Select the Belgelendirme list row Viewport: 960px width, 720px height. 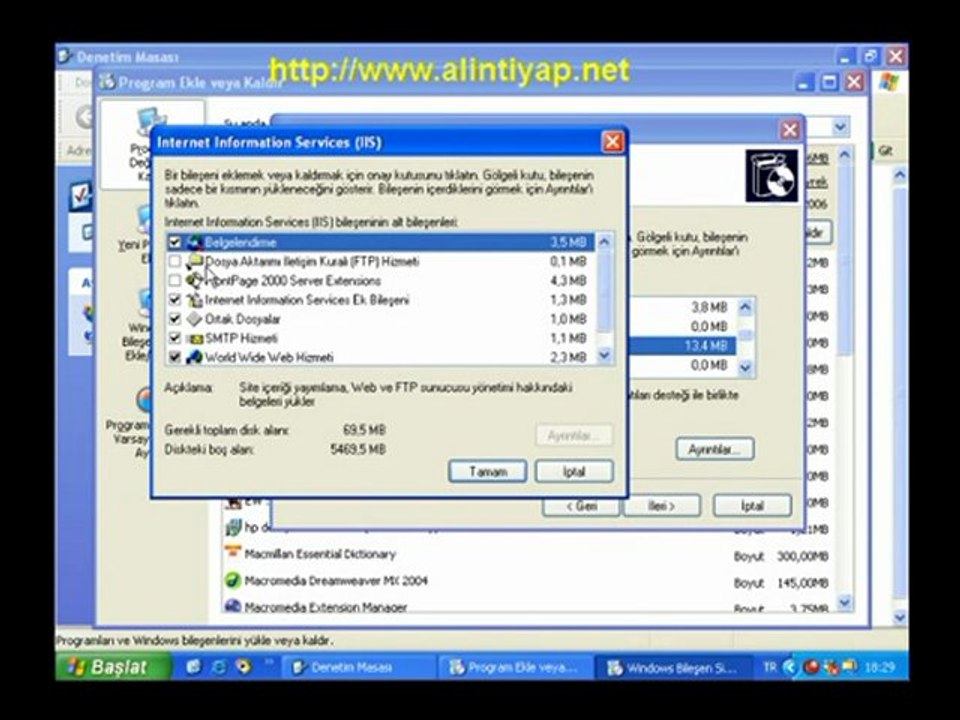tap(380, 242)
